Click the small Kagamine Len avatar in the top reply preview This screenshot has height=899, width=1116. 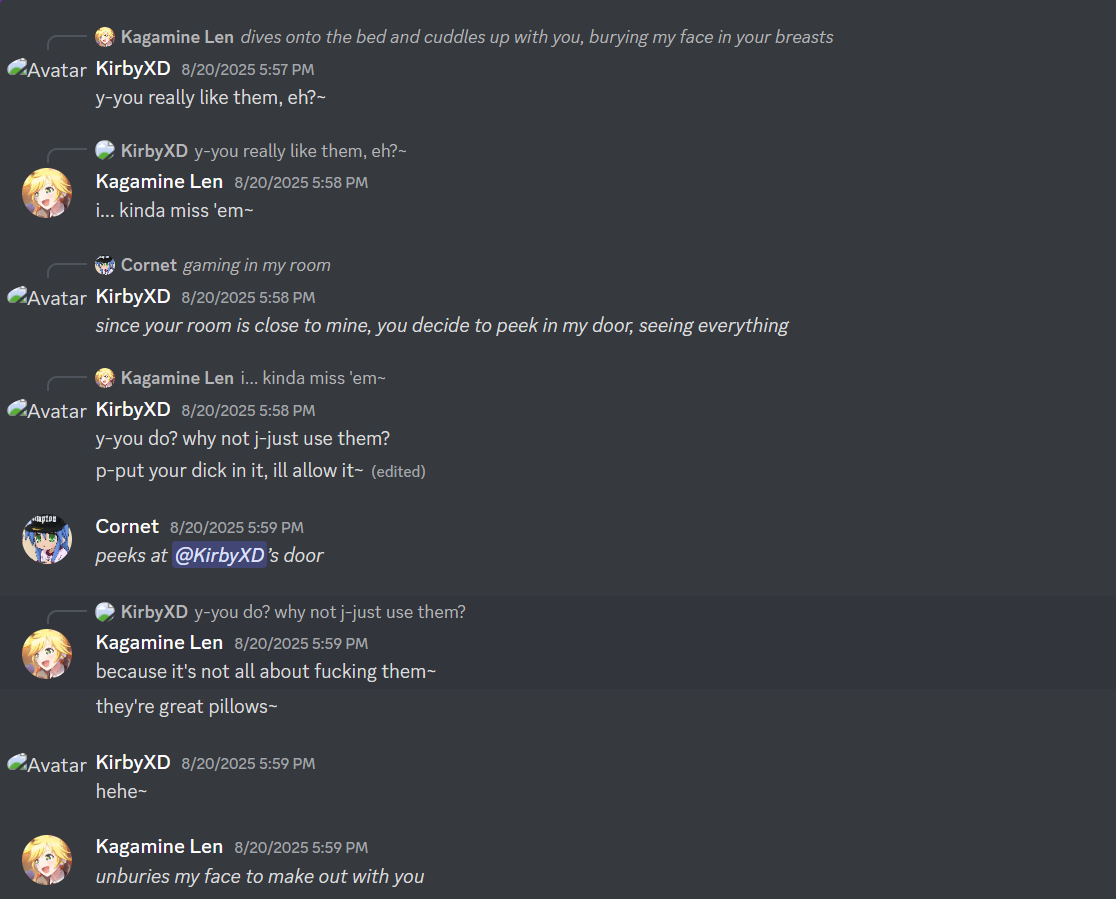click(x=105, y=37)
